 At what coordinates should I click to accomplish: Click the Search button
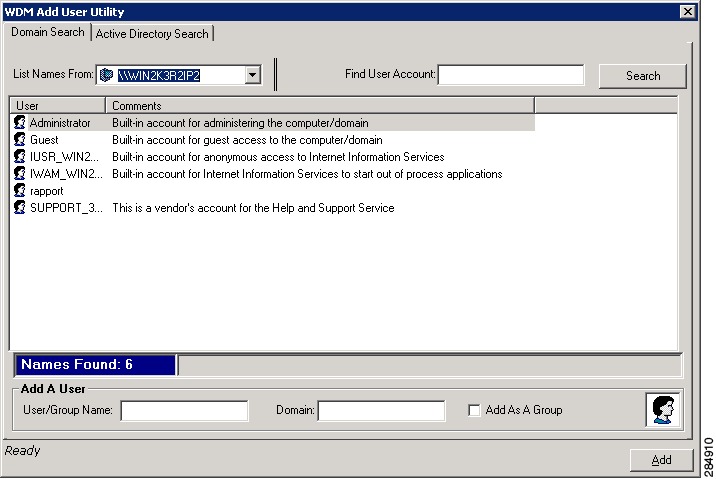[642, 76]
